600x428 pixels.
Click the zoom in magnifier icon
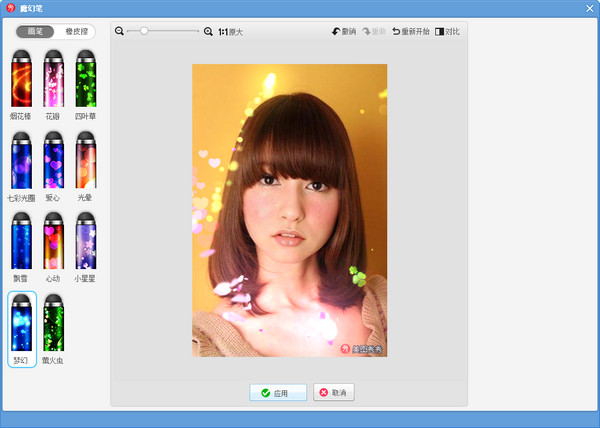click(x=208, y=32)
